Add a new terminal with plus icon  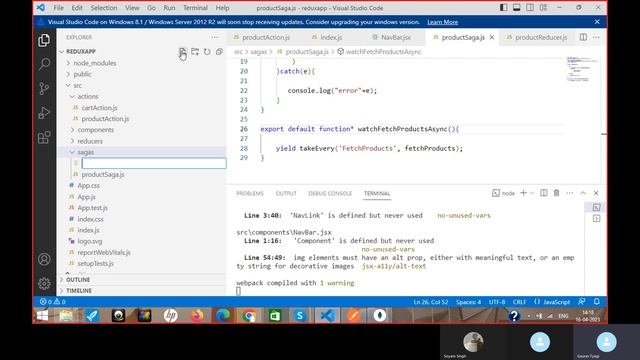point(523,193)
